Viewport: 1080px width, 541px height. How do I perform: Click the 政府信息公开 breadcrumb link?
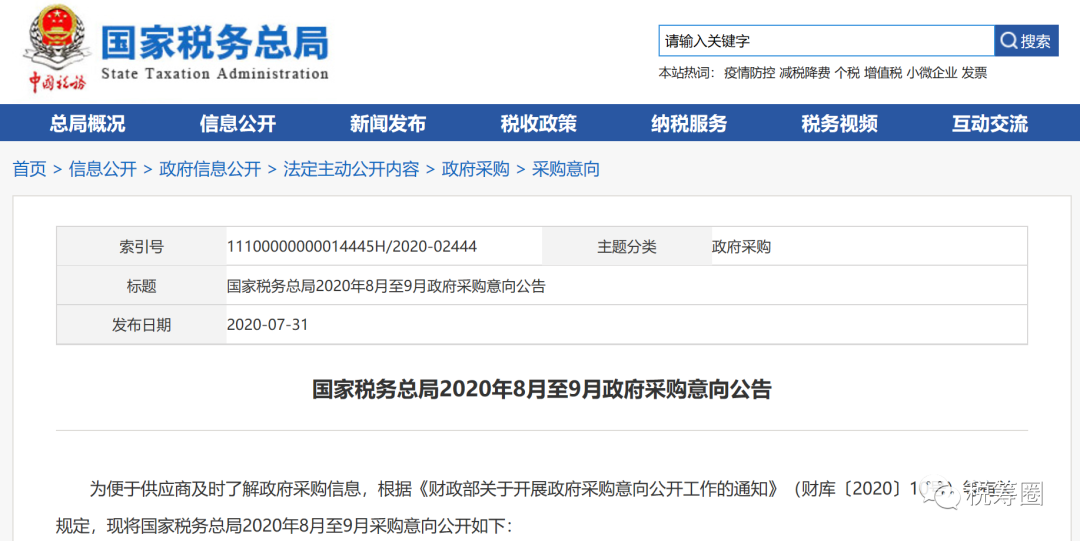pyautogui.click(x=210, y=169)
